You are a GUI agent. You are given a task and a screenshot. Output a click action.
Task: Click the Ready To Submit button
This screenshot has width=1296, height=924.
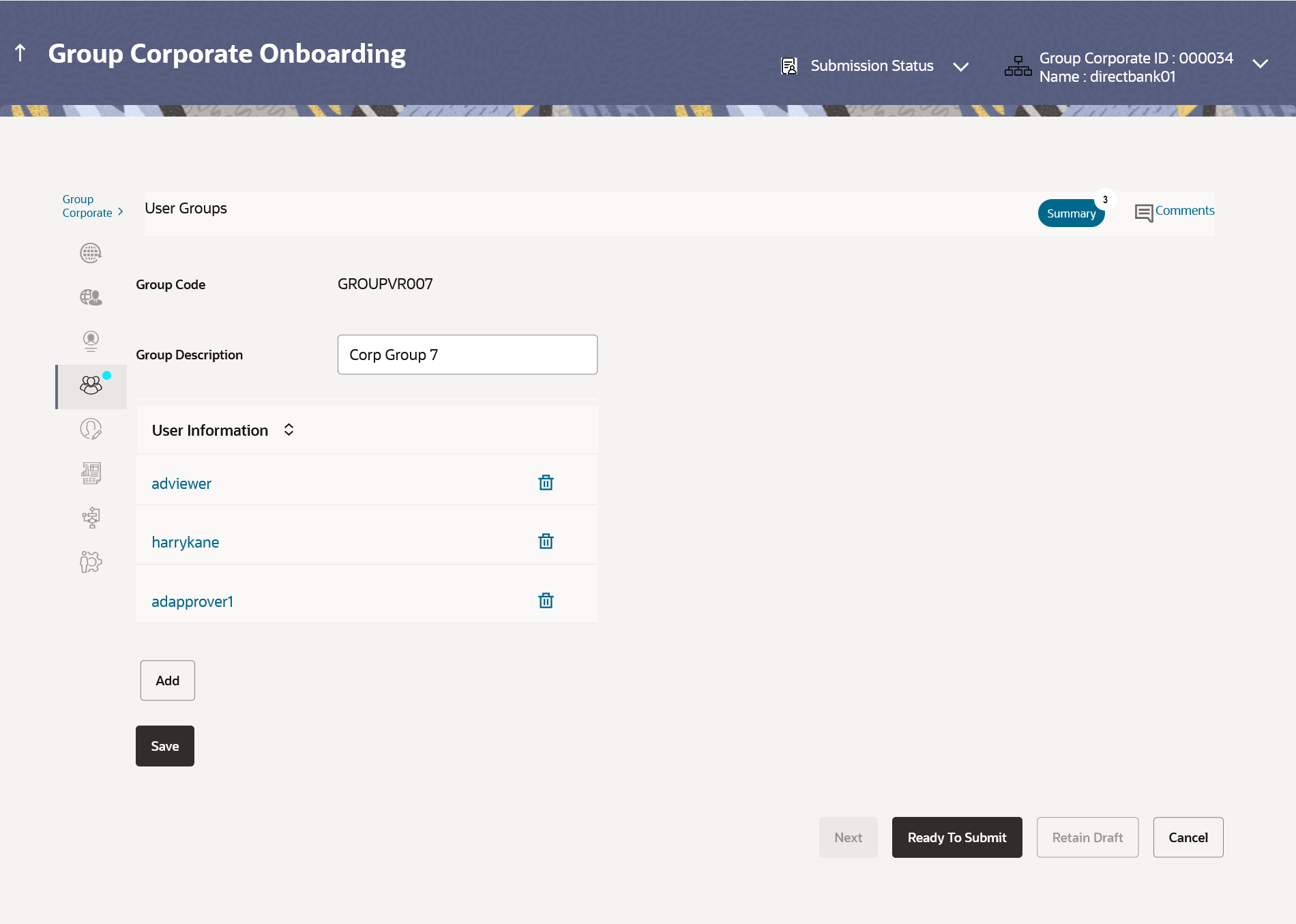coord(957,837)
